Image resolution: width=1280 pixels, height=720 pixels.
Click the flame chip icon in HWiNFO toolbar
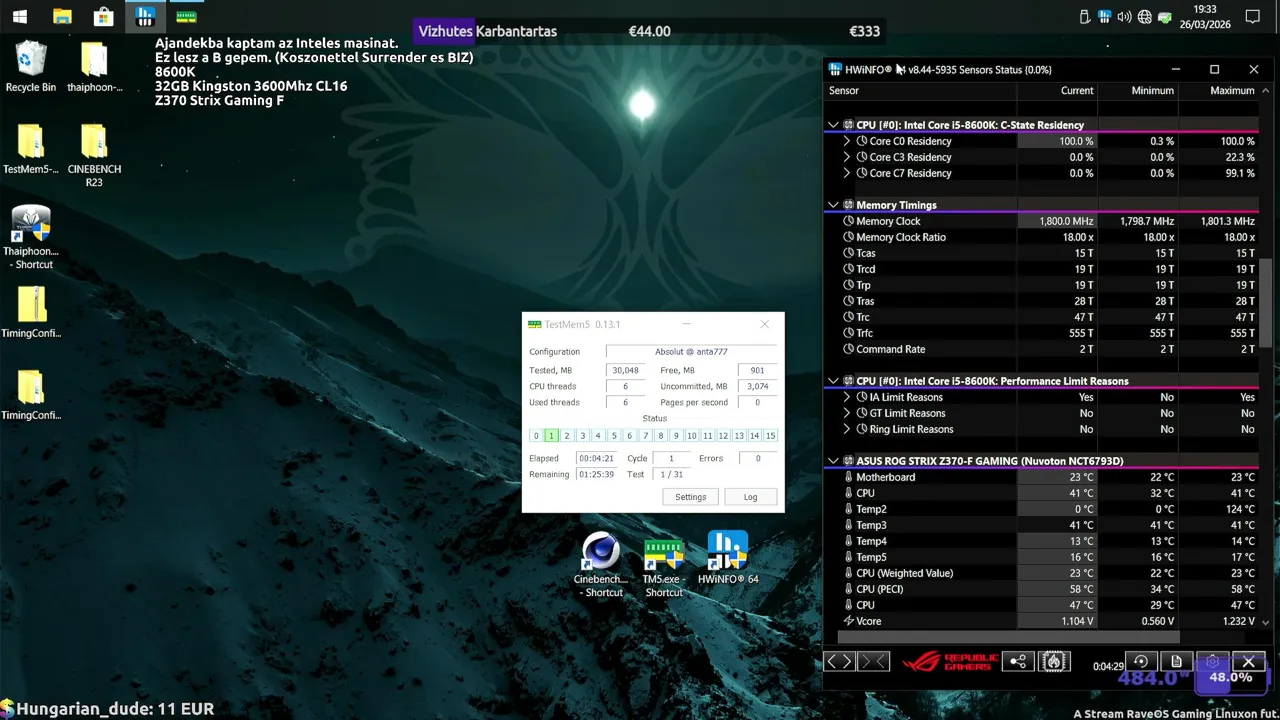pyautogui.click(x=1053, y=662)
